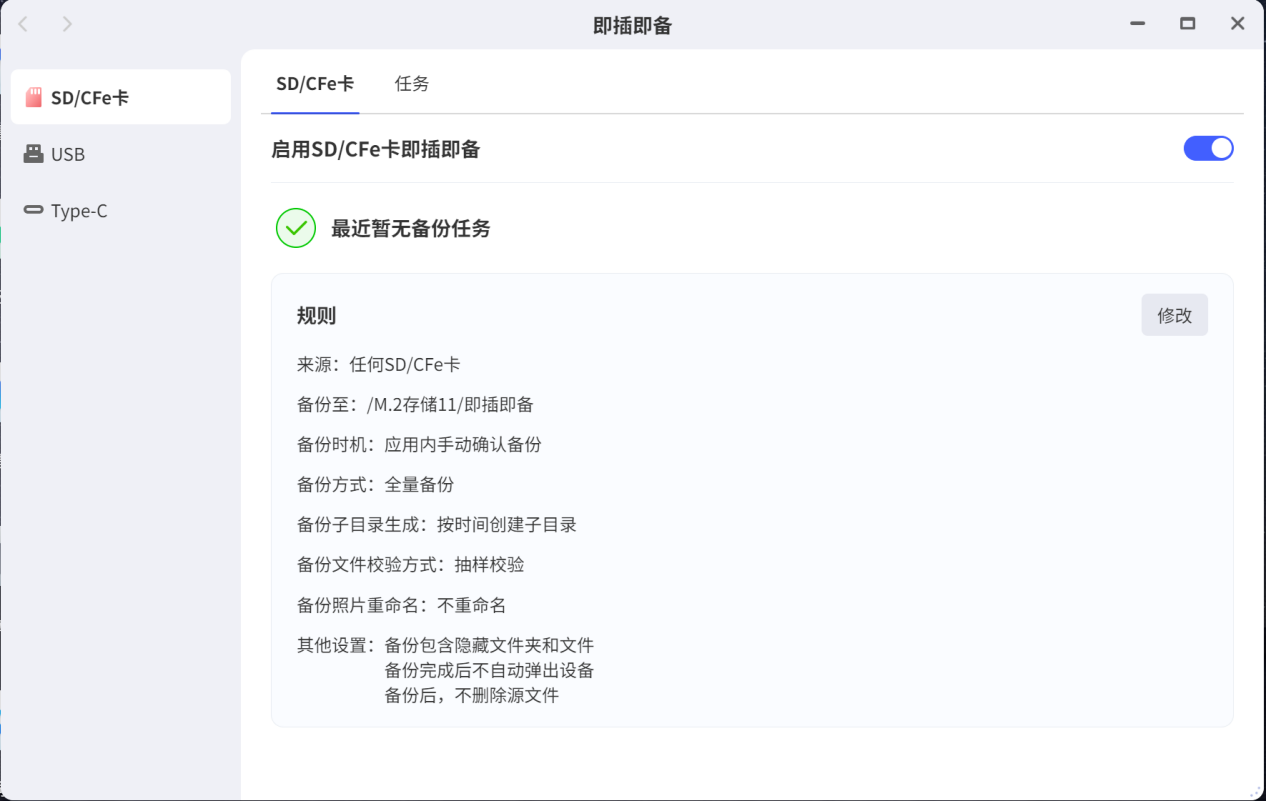This screenshot has width=1266, height=801.
Task: Disable the 启用SD/CFe卡即插即备 switch
Action: point(1208,148)
